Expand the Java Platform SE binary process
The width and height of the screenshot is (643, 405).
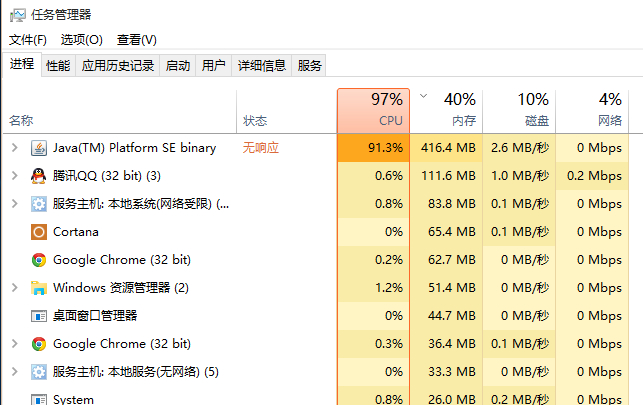pos(15,148)
